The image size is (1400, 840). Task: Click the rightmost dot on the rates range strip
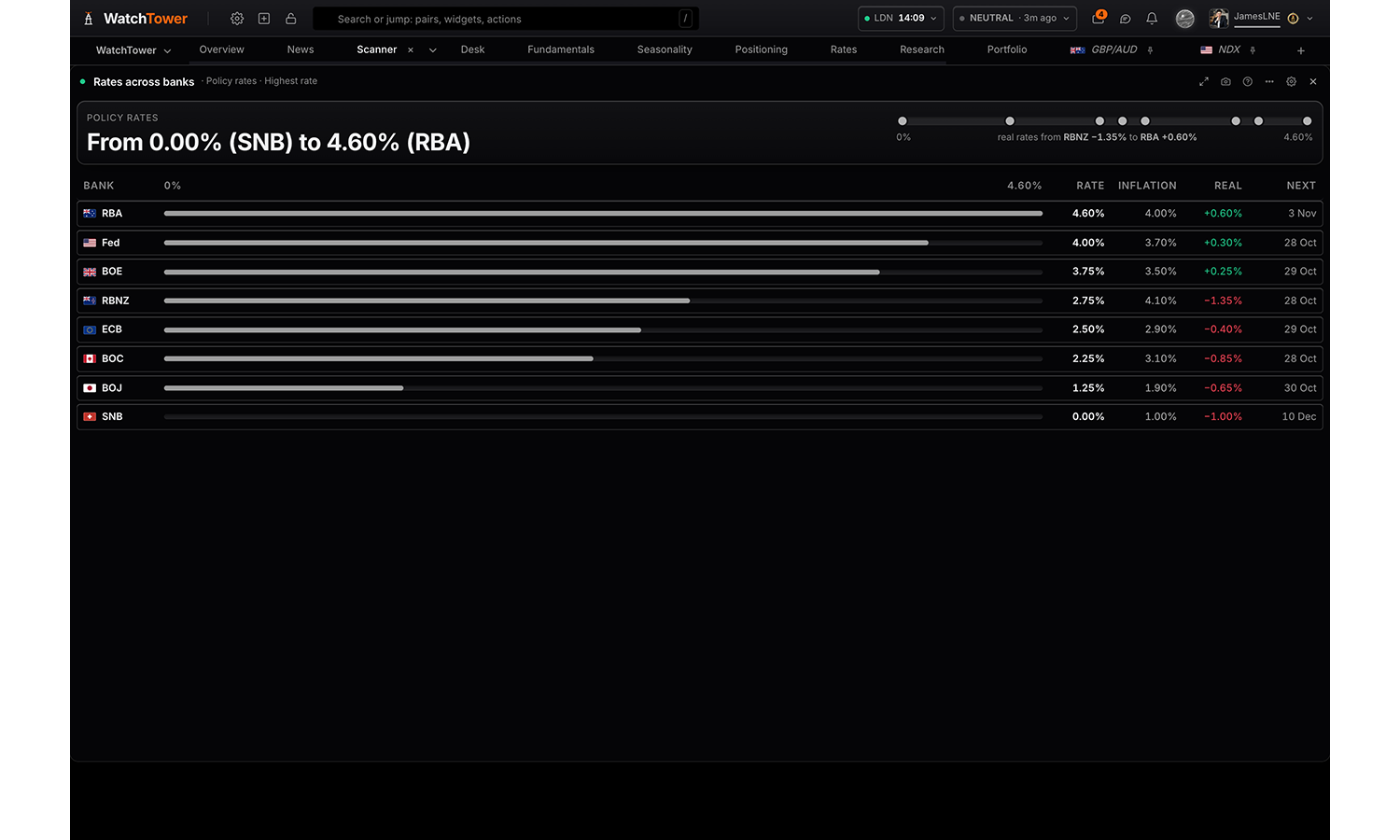[x=1307, y=121]
